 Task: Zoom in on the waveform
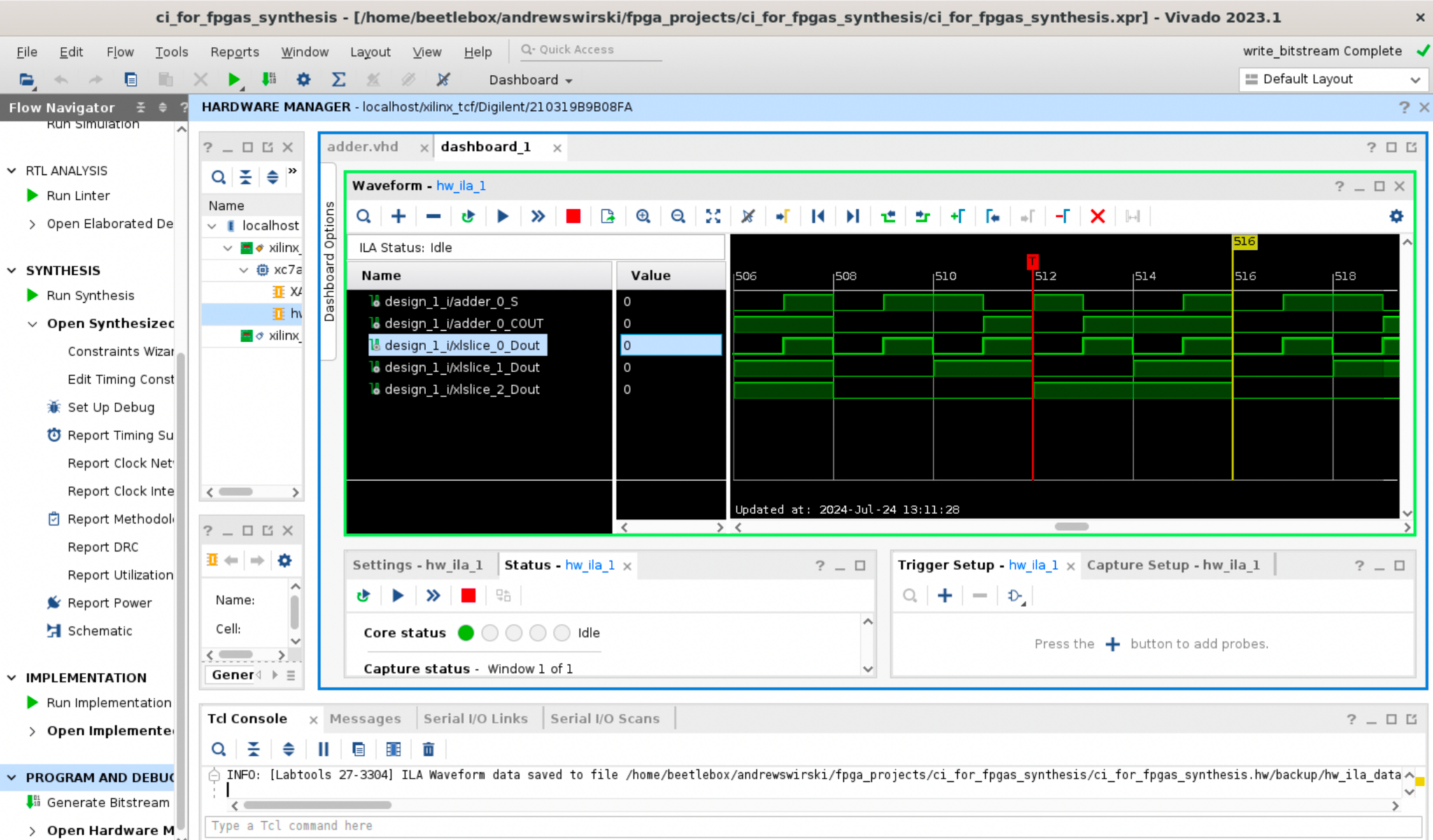pyautogui.click(x=644, y=216)
